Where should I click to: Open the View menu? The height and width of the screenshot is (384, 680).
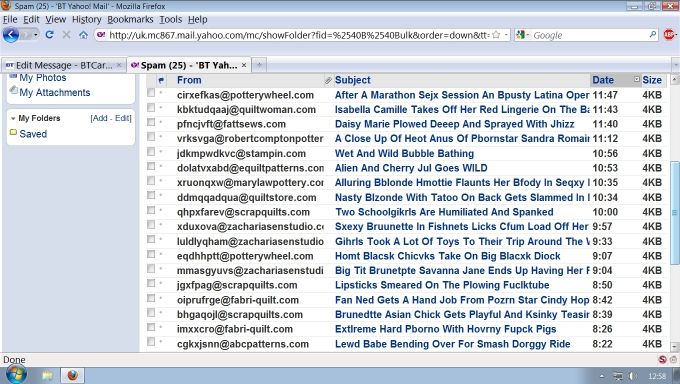pos(56,20)
